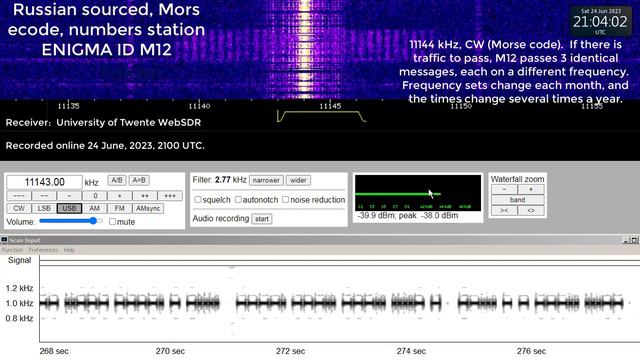The height and width of the screenshot is (360, 640).
Task: Click the 0 round-frequency button
Action: [x=95, y=196]
